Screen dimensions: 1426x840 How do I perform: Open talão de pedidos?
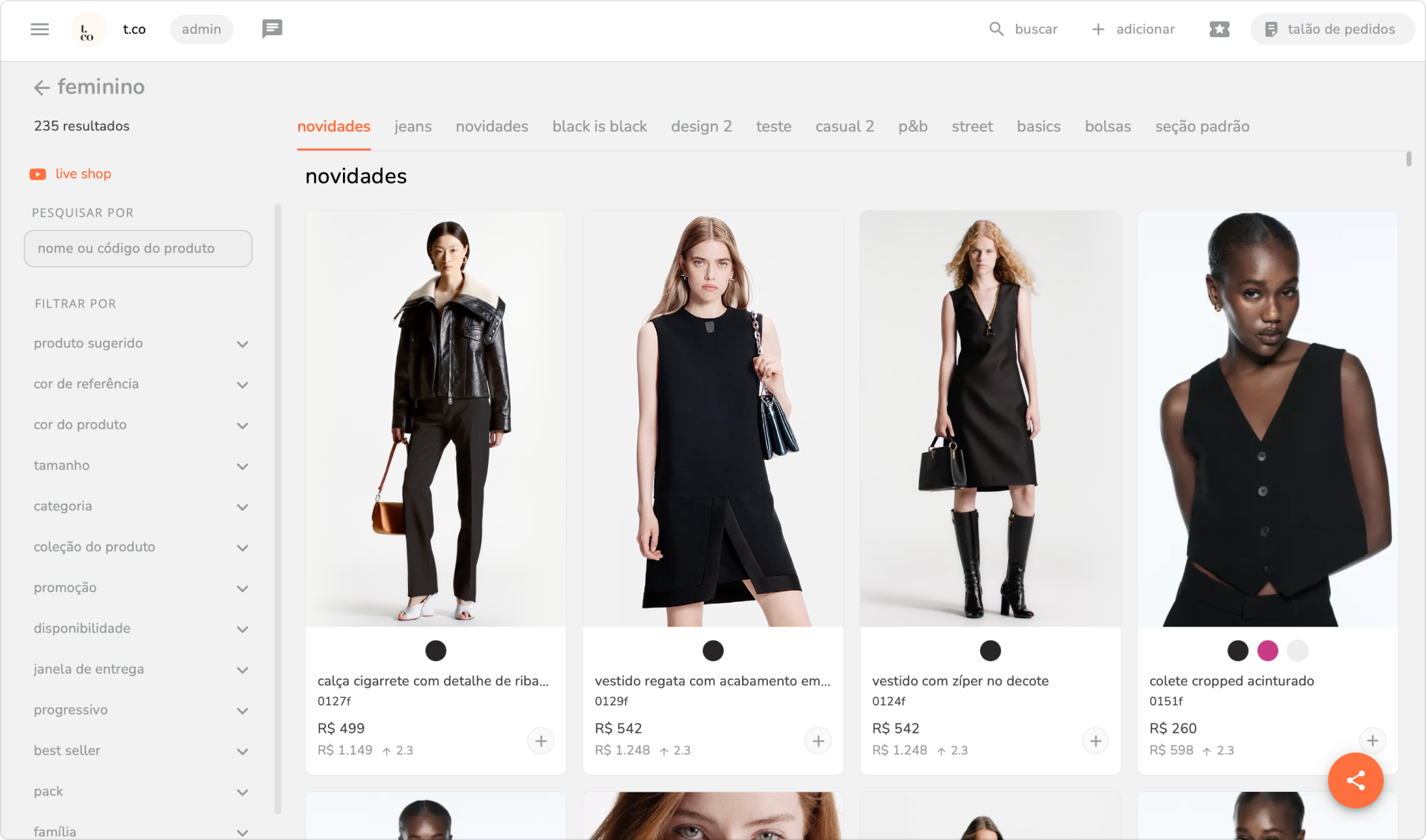tap(1332, 29)
